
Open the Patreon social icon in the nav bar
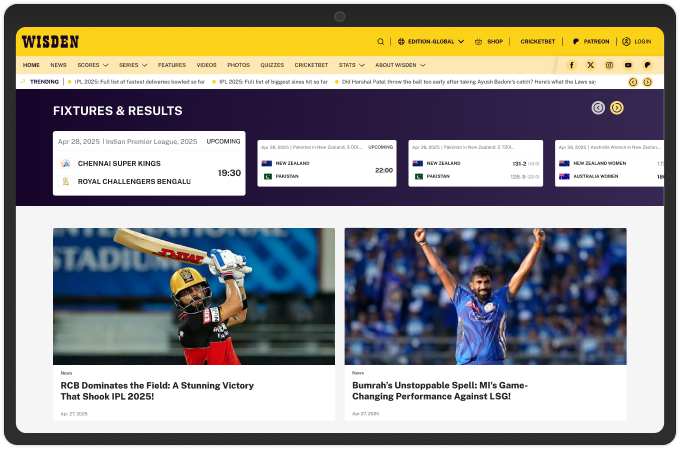647,65
